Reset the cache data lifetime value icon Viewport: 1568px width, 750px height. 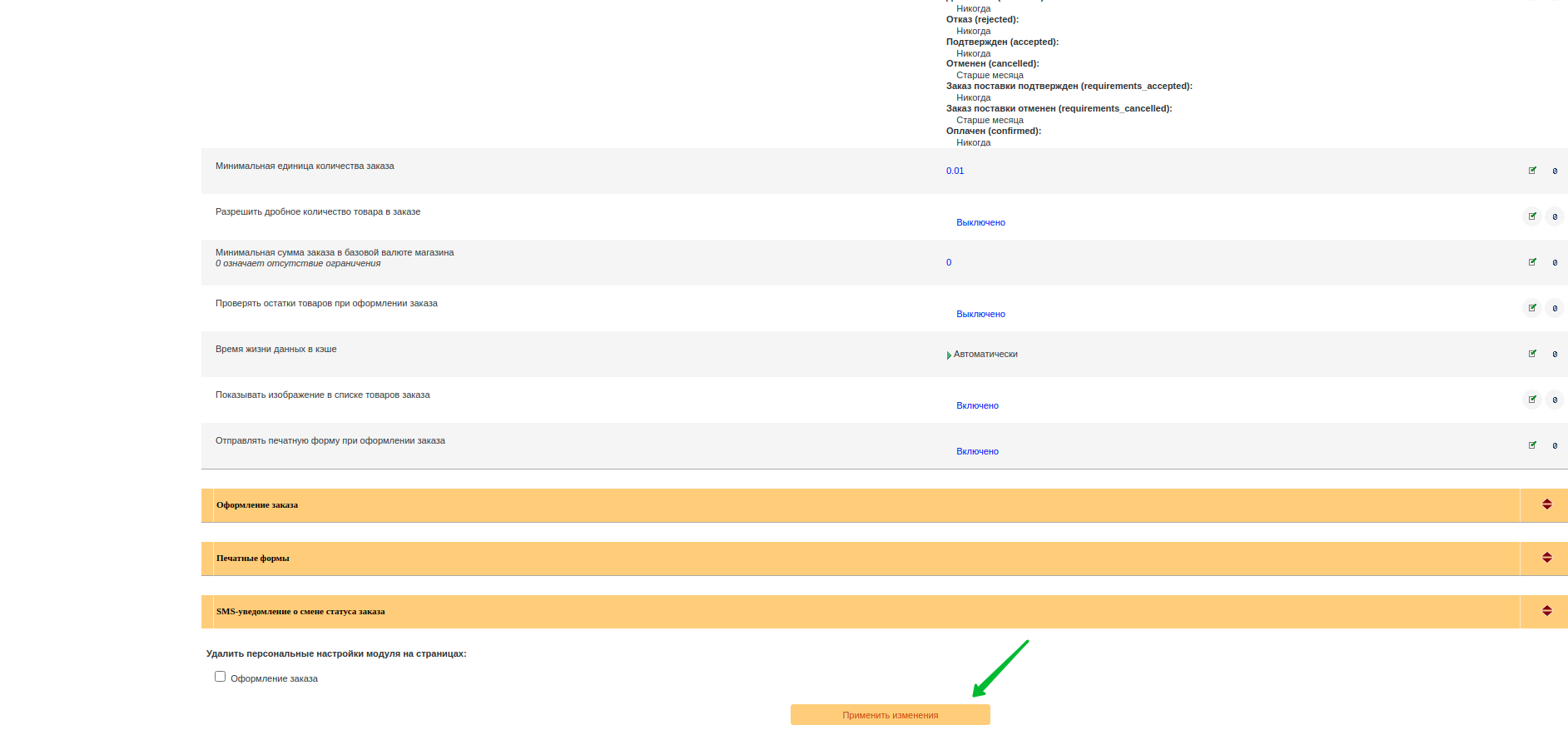pyautogui.click(x=1555, y=354)
